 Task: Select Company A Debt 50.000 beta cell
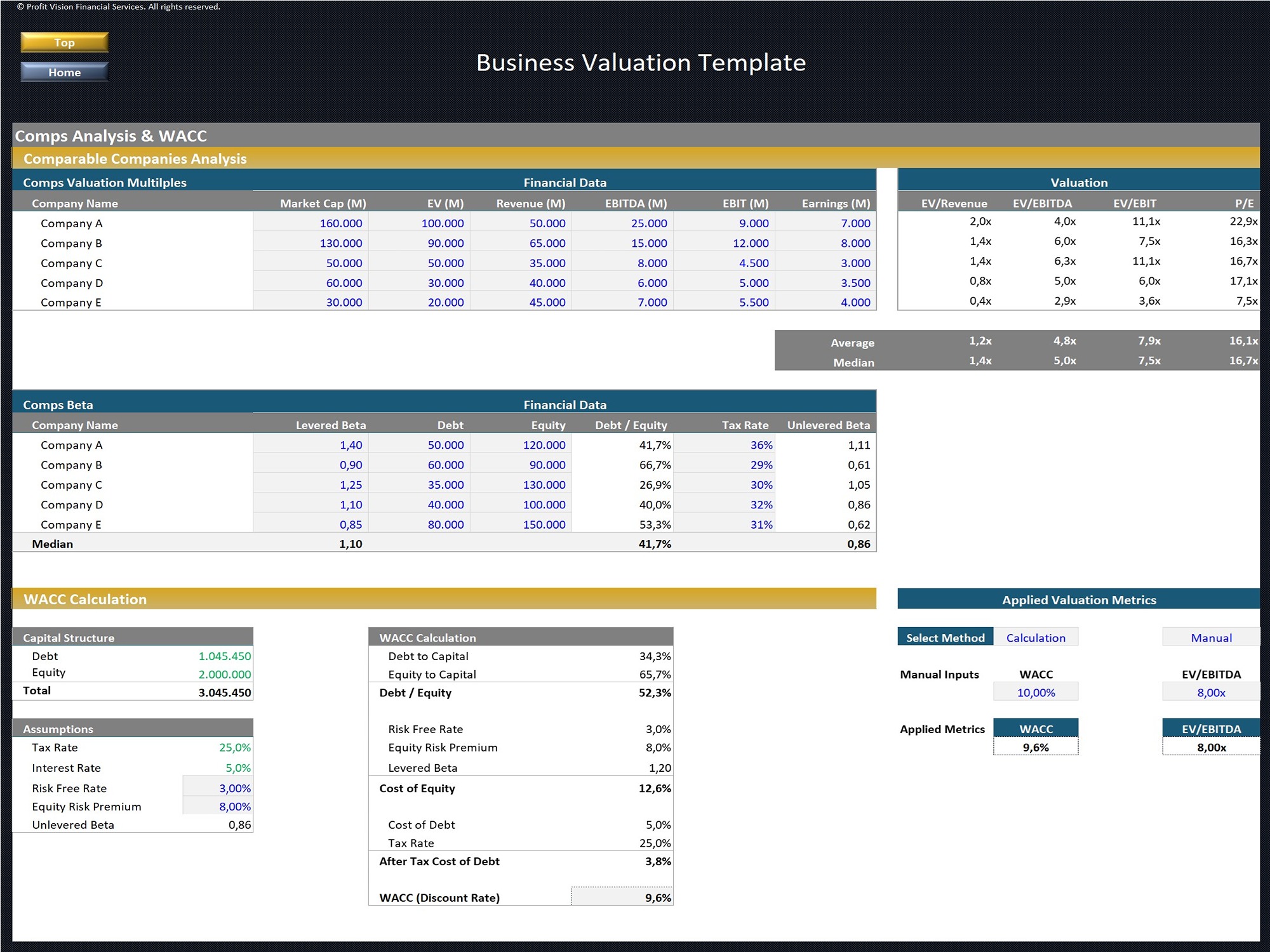(420, 446)
